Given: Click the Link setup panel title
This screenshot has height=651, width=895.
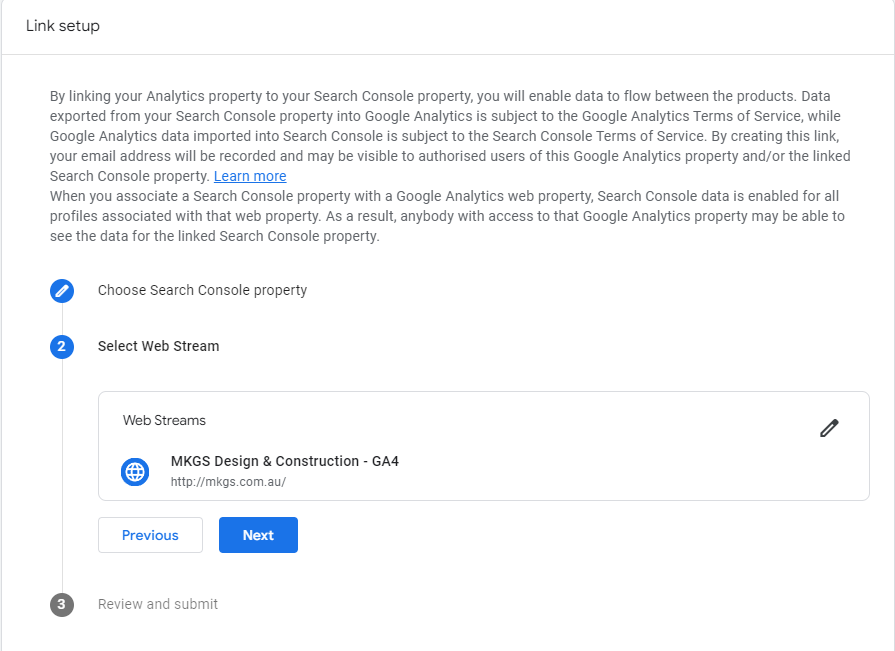Looking at the screenshot, I should point(63,26).
